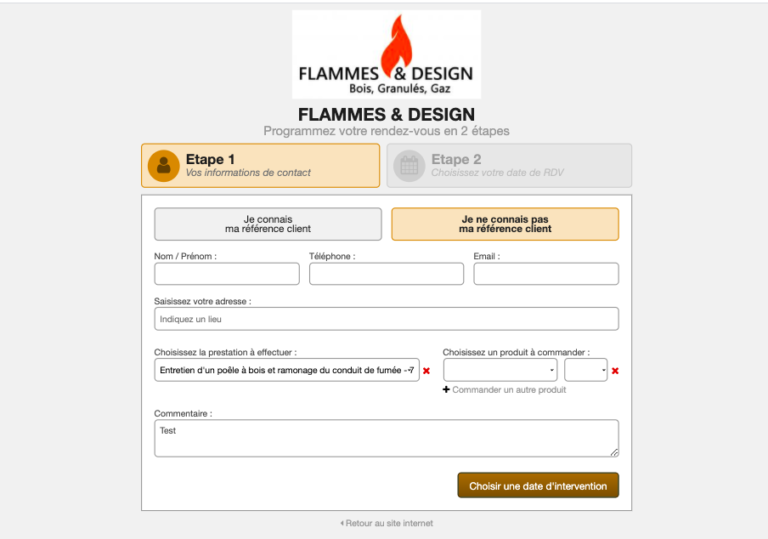Open the prestation à effectuer dropdown
The height and width of the screenshot is (539, 768).
coord(287,370)
